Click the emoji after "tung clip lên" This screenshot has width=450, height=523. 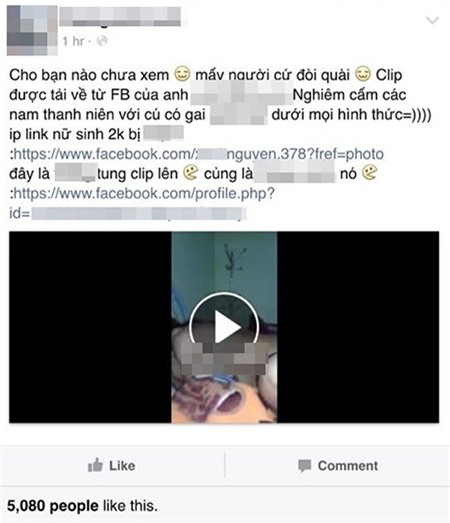click(x=191, y=173)
